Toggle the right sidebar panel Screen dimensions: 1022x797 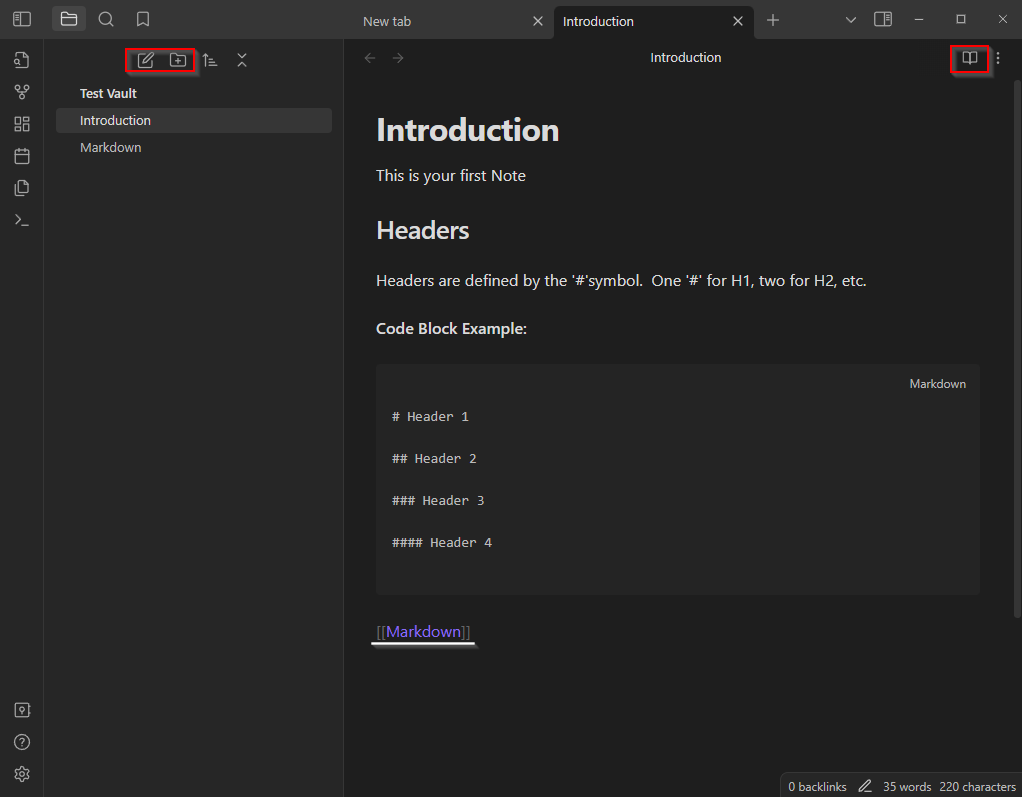(883, 20)
